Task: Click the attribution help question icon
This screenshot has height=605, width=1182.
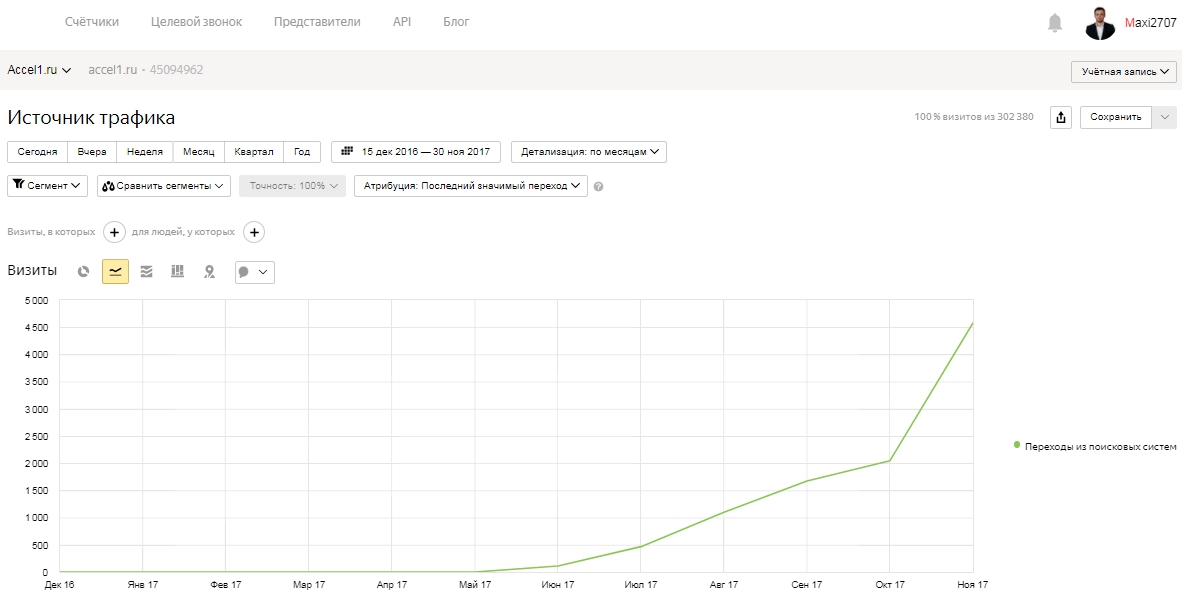Action: tap(599, 186)
